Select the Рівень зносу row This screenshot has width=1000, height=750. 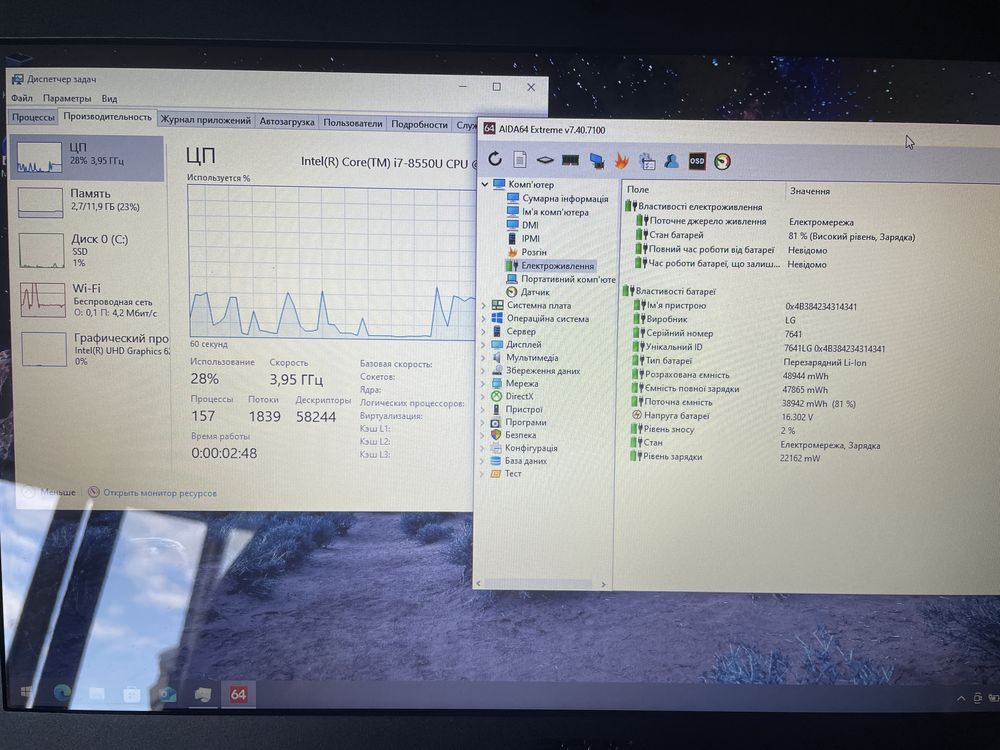(713, 430)
